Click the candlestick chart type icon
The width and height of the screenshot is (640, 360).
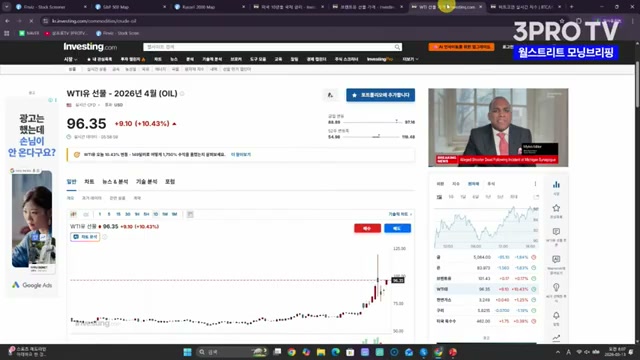(x=73, y=214)
